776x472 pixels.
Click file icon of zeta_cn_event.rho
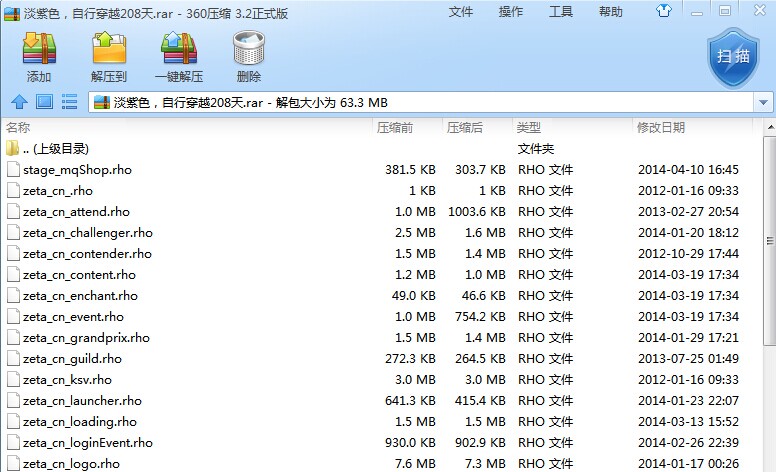click(x=13, y=317)
